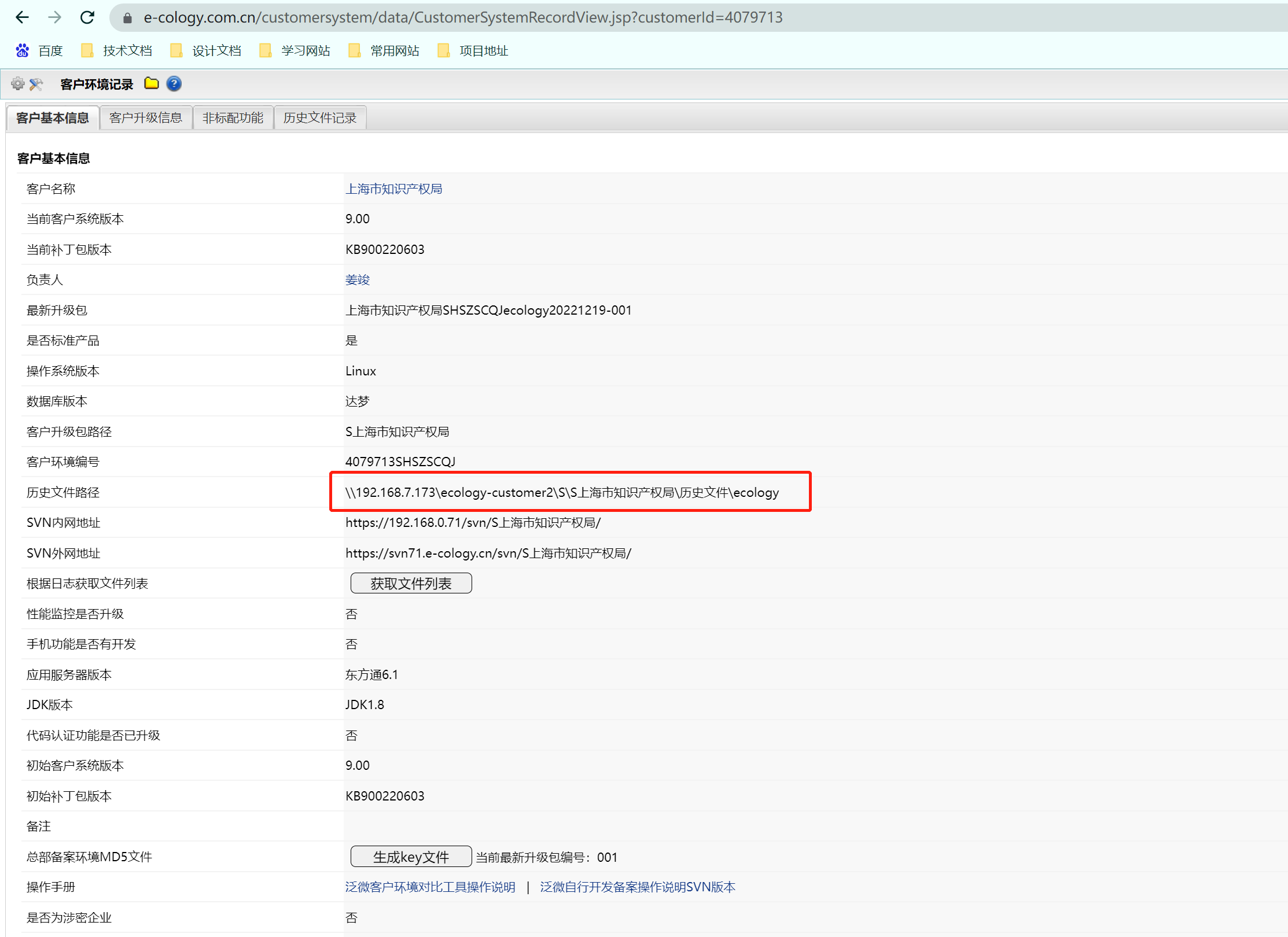
Task: Click the 获取文件列表 button
Action: [411, 584]
